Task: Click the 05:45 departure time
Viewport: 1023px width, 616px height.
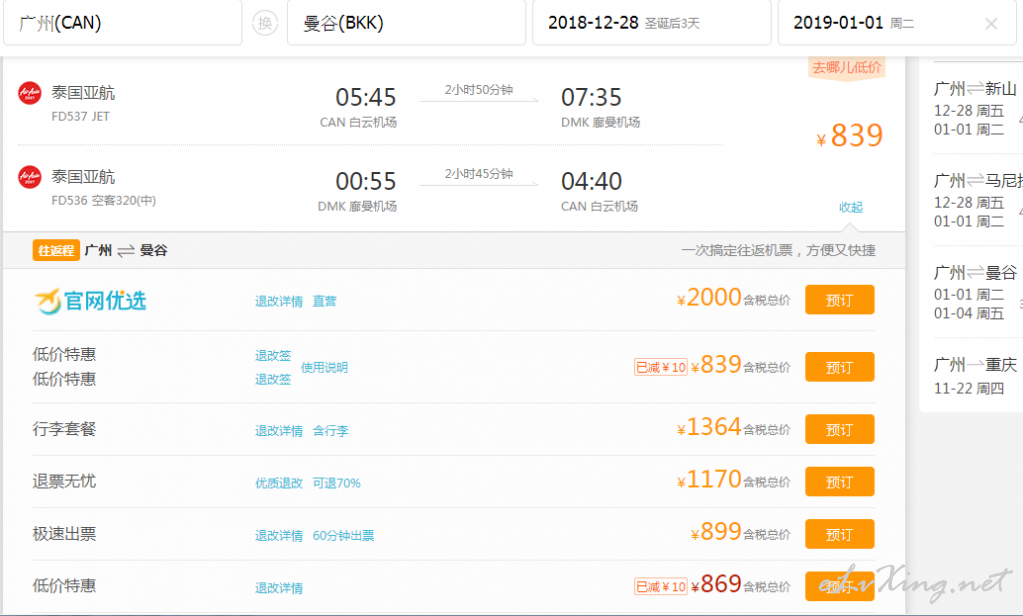Action: click(366, 97)
